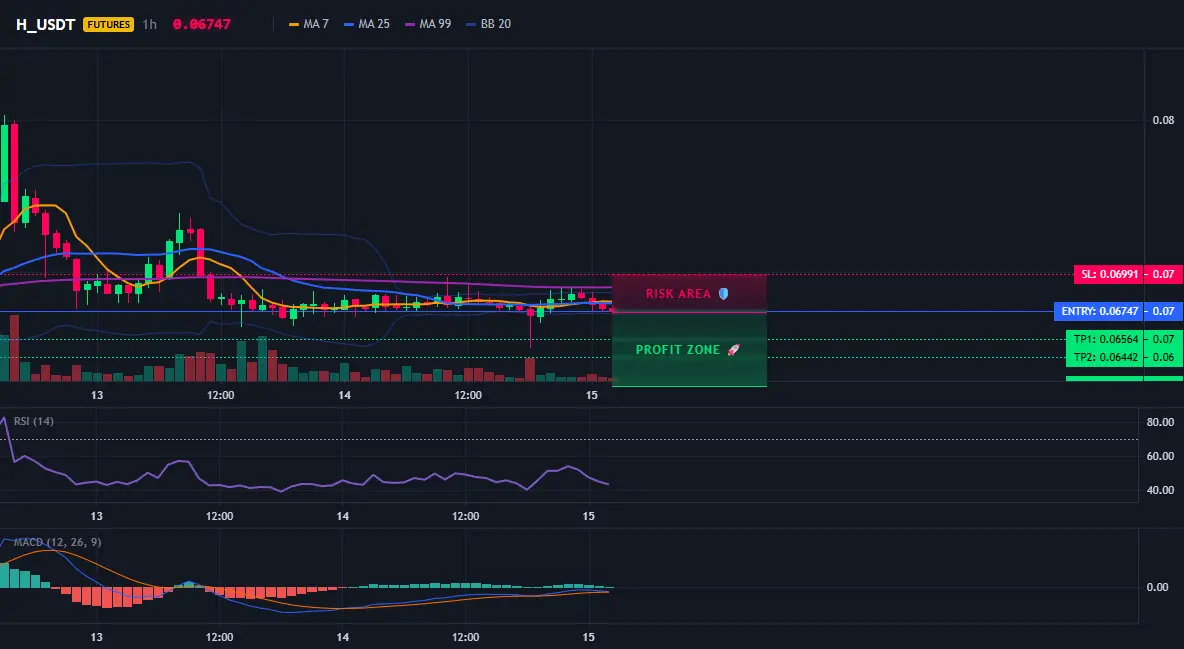The image size is (1184, 649).
Task: Click the ENTRY: 0.06747 price label
Action: pos(1099,311)
